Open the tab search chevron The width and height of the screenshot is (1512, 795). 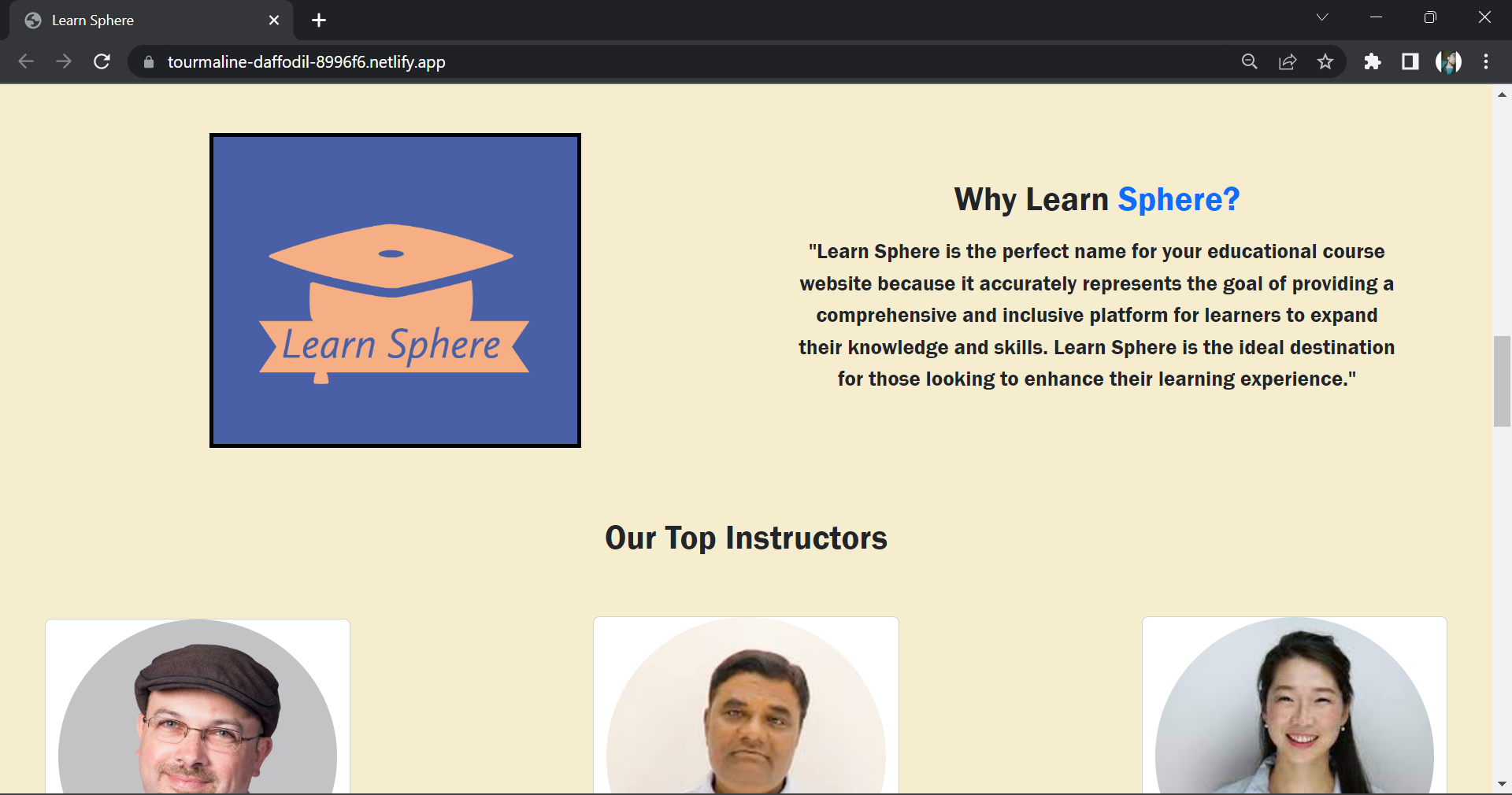1323,17
